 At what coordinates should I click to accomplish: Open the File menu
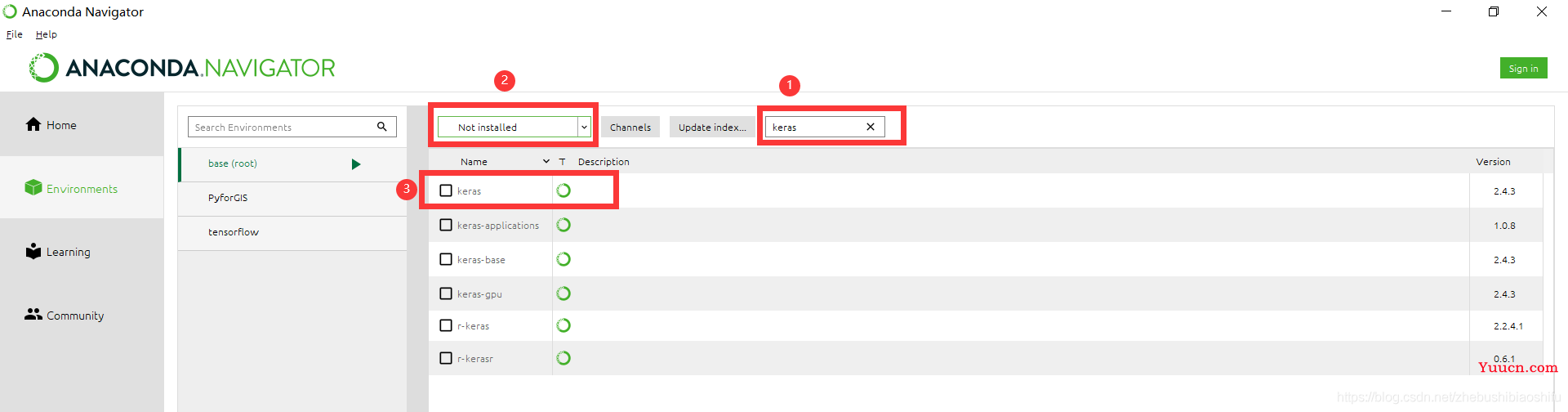click(15, 34)
